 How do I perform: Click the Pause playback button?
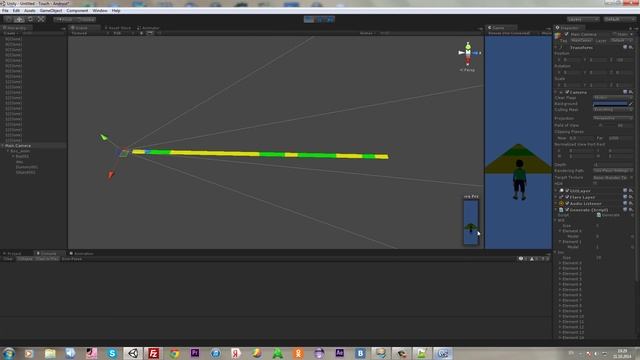320,19
